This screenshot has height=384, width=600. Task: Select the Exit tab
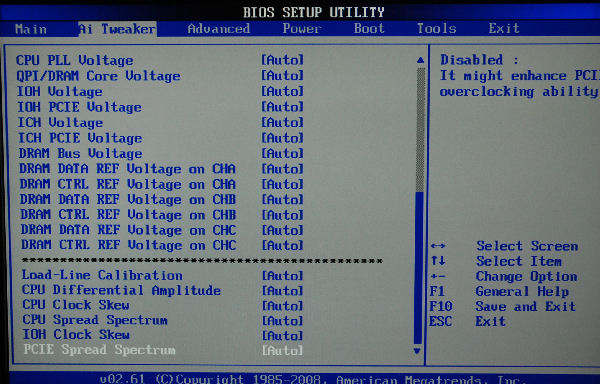504,28
